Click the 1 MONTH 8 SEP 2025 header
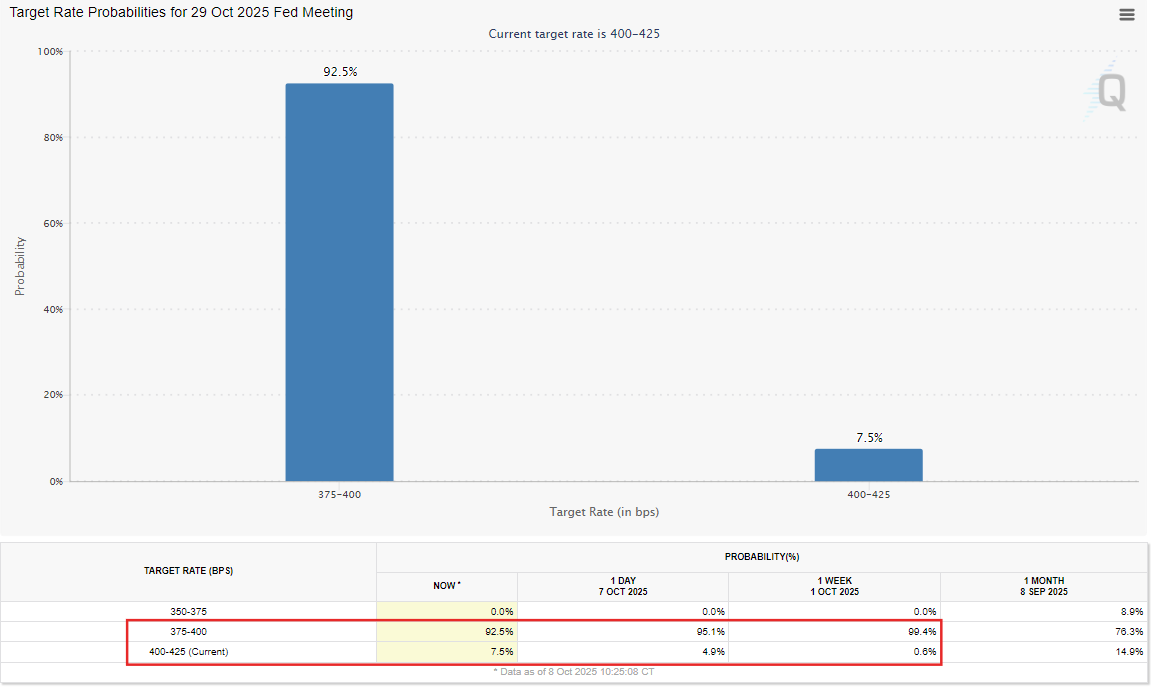This screenshot has width=1151, height=687. [1044, 586]
